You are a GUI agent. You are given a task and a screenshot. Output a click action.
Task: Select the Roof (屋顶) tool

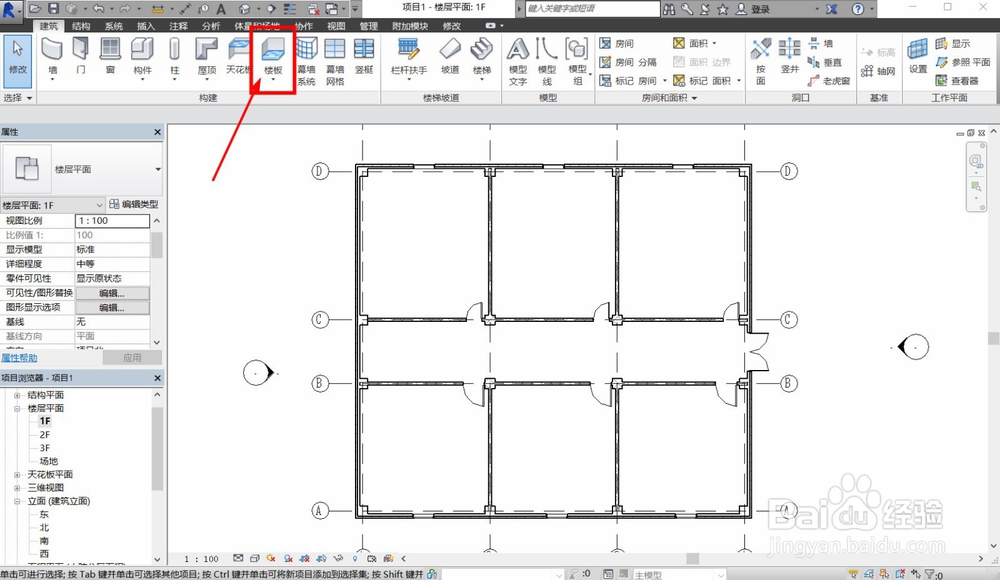(x=207, y=57)
